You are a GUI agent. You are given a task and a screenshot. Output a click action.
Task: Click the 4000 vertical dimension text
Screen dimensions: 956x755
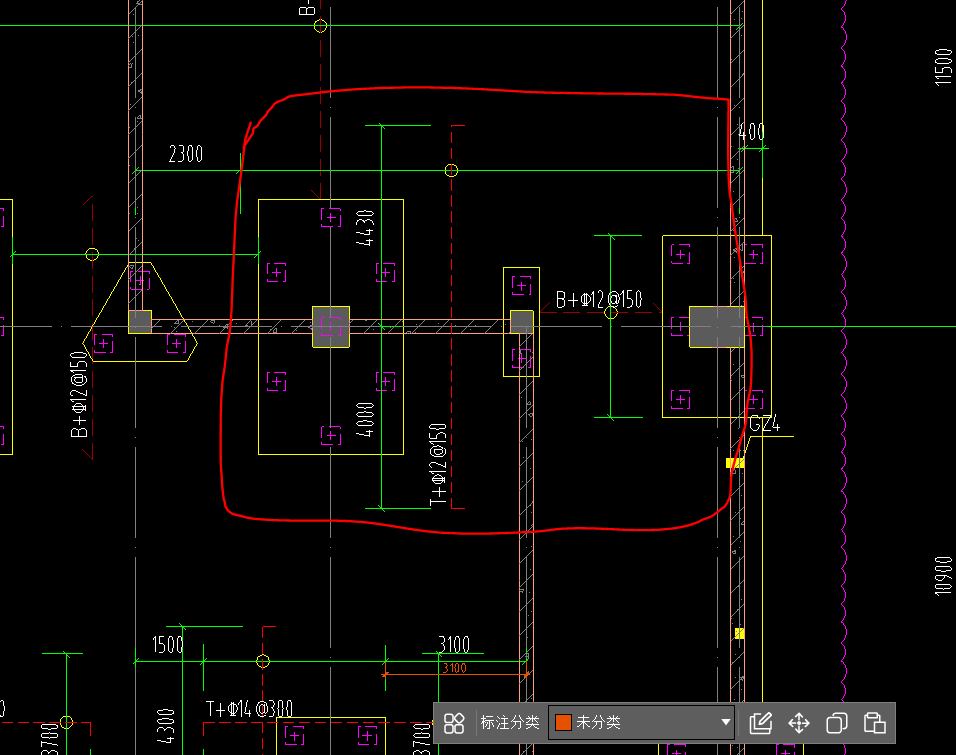[366, 420]
